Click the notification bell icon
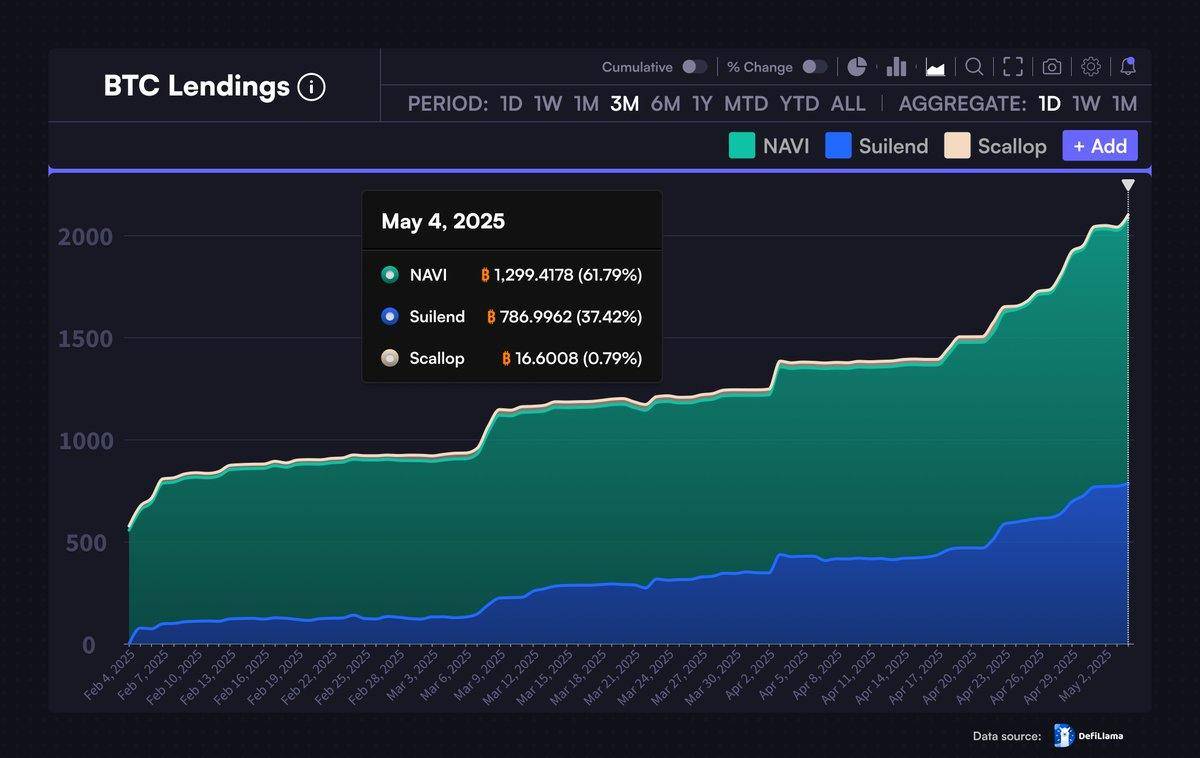This screenshot has height=758, width=1200. [x=1128, y=67]
